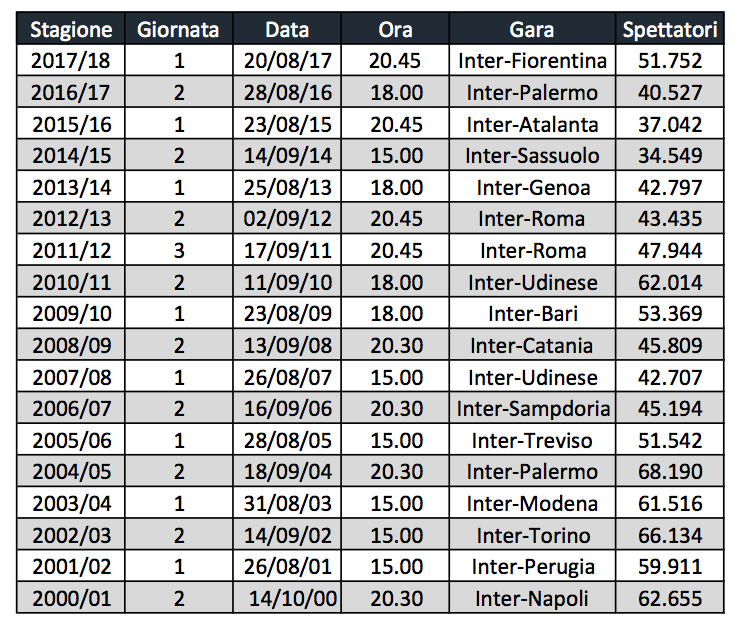Viewport: 737px width, 624px height.
Task: Click the date 28/08/16 cell
Action: pyautogui.click(x=287, y=93)
